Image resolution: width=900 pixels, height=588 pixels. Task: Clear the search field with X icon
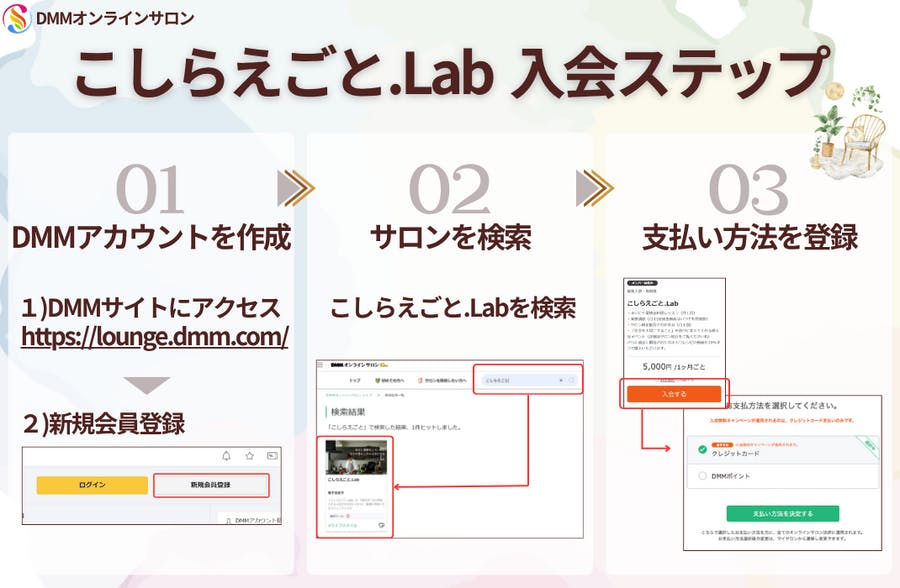coord(560,381)
